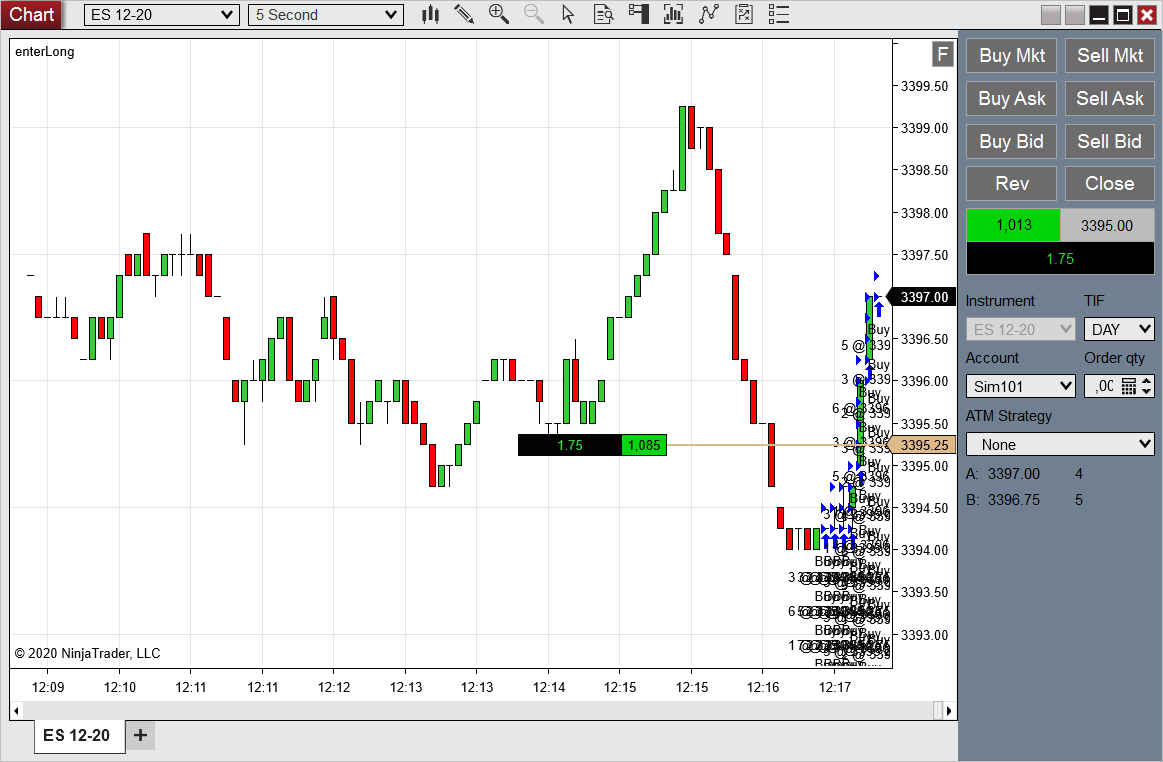
Task: Decrease the order quantity with down arrow
Action: pyautogui.click(x=1147, y=391)
